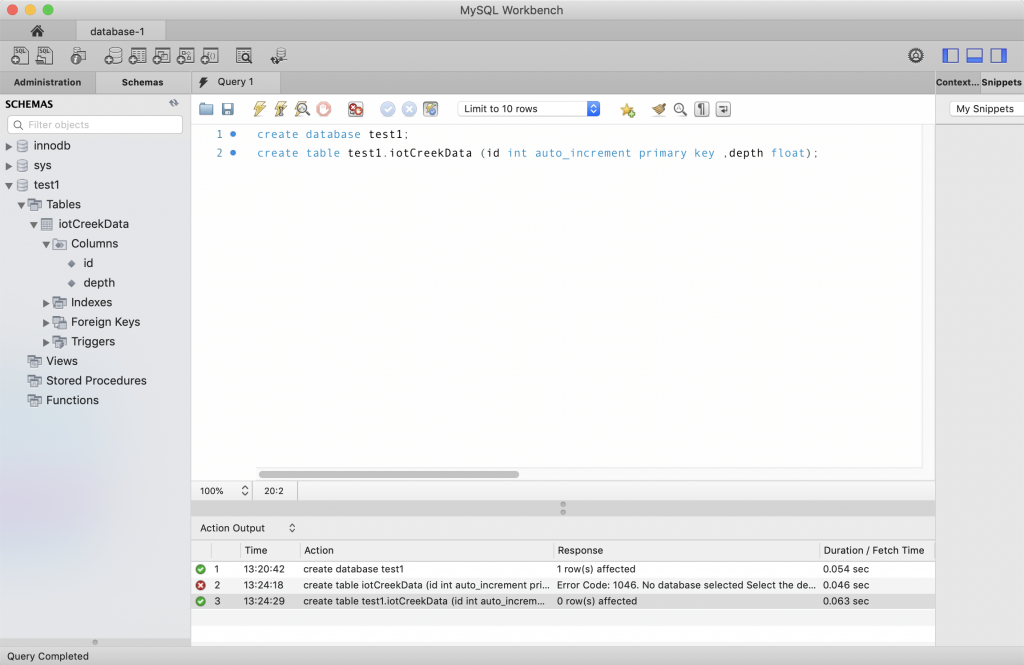
Task: Expand the Indexes node
Action: pyautogui.click(x=46, y=303)
